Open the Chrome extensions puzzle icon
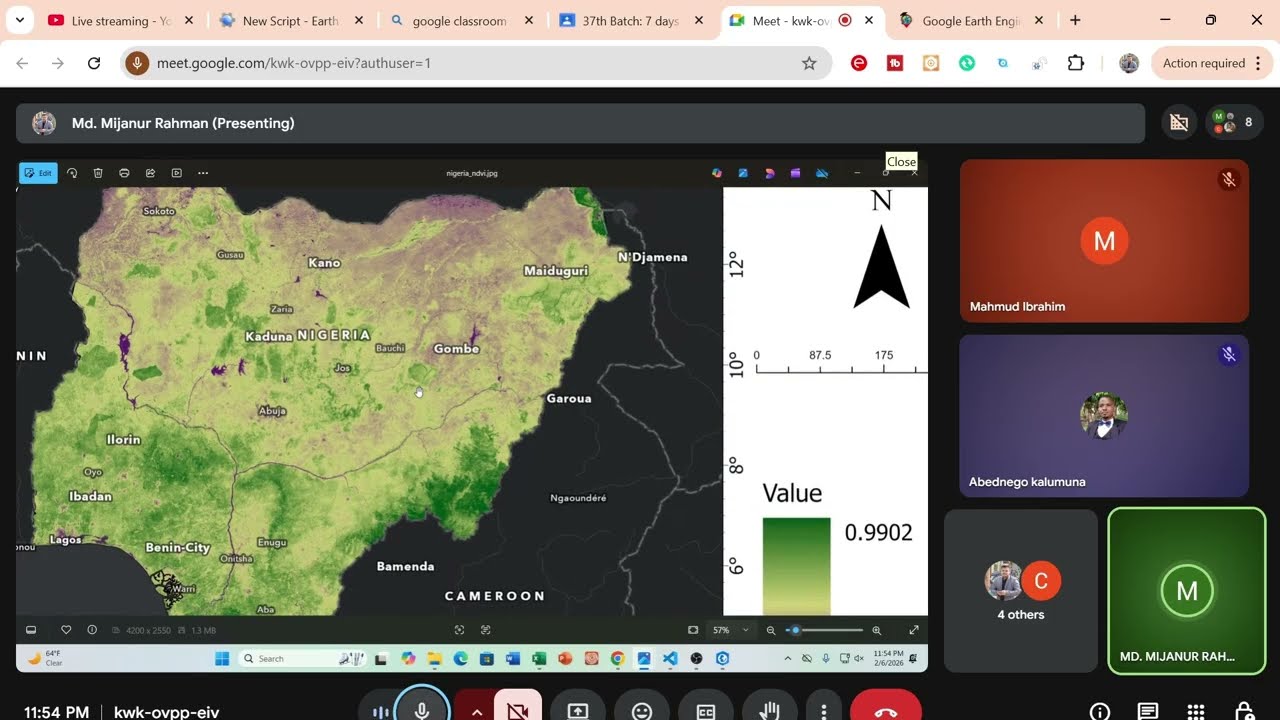Viewport: 1280px width, 720px height. (1076, 63)
